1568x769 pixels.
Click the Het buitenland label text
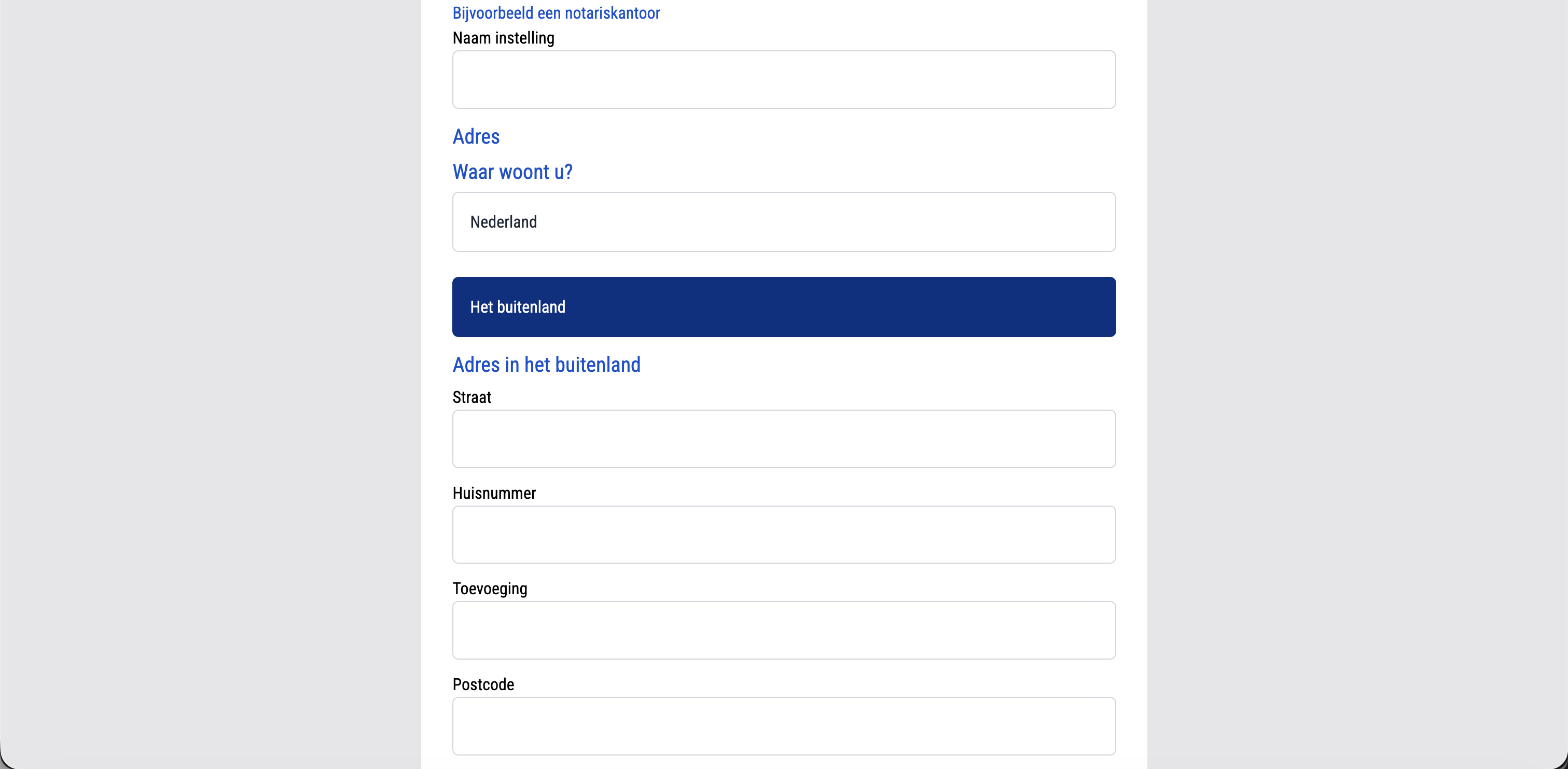pyautogui.click(x=517, y=307)
